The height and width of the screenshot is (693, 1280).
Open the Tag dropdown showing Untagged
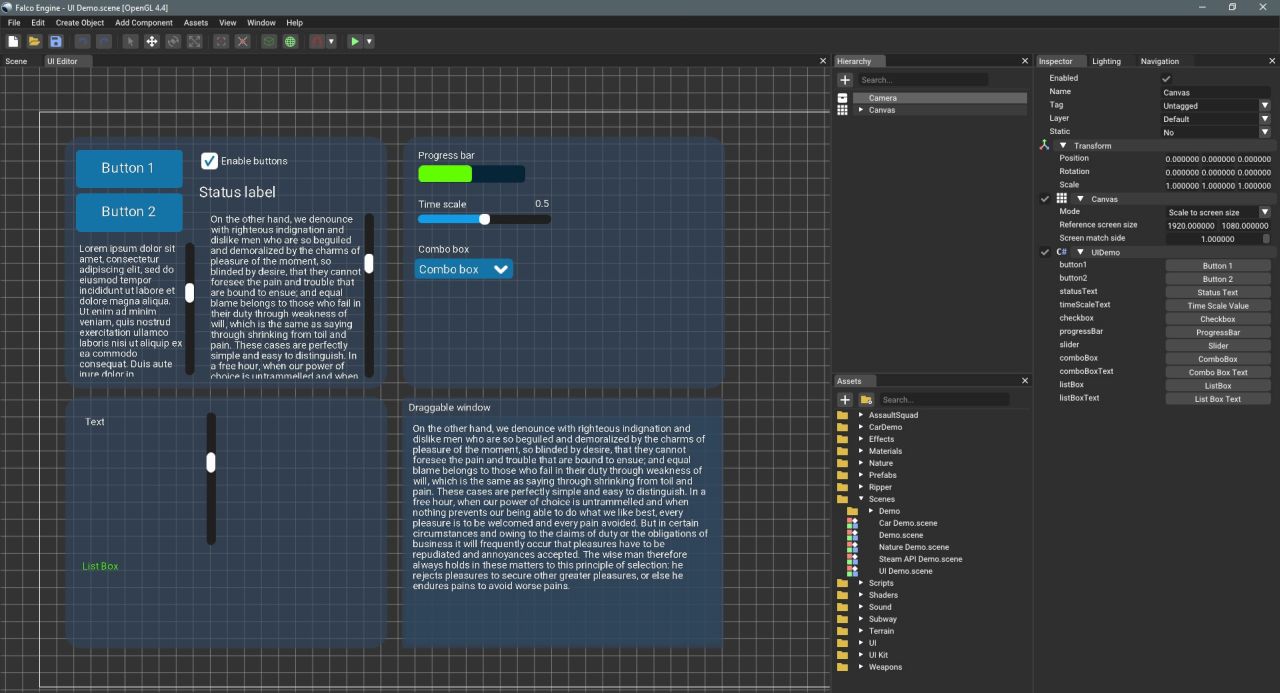[x=1215, y=105]
